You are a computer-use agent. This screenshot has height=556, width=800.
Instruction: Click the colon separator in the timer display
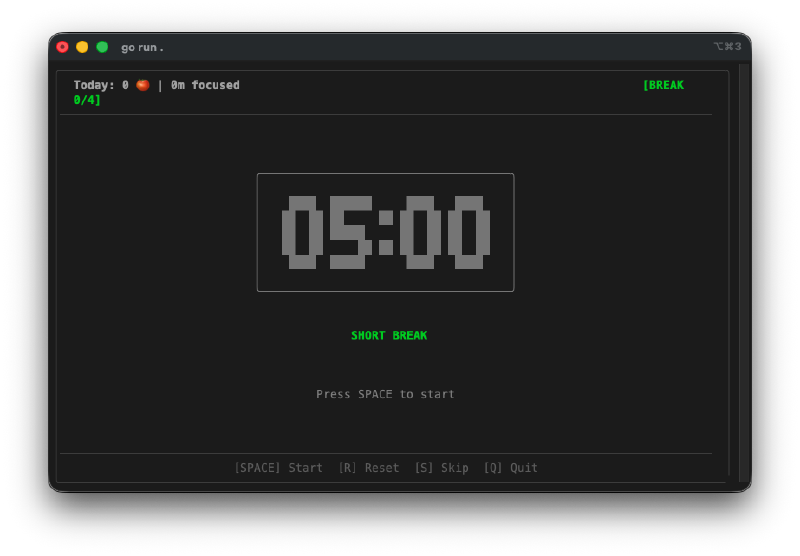click(385, 232)
